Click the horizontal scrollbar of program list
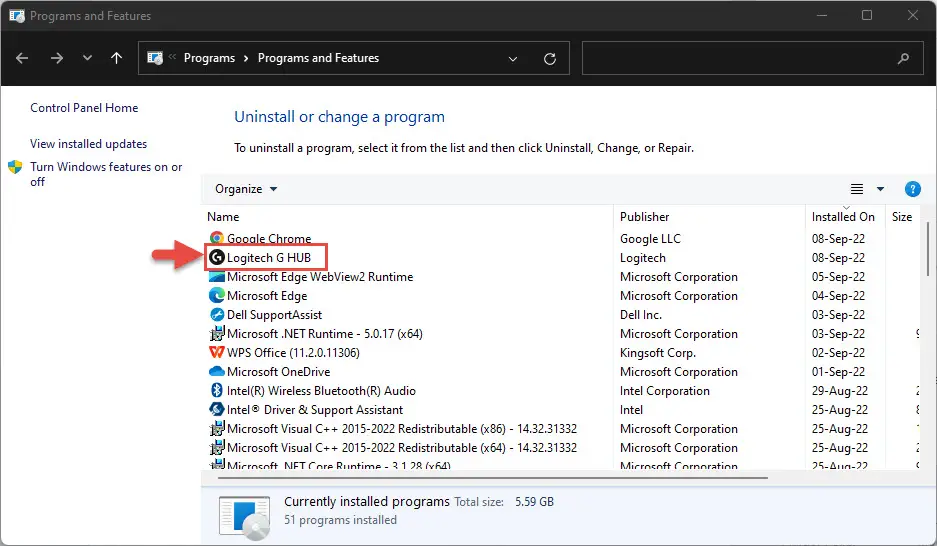The height and width of the screenshot is (546, 937). 492,478
